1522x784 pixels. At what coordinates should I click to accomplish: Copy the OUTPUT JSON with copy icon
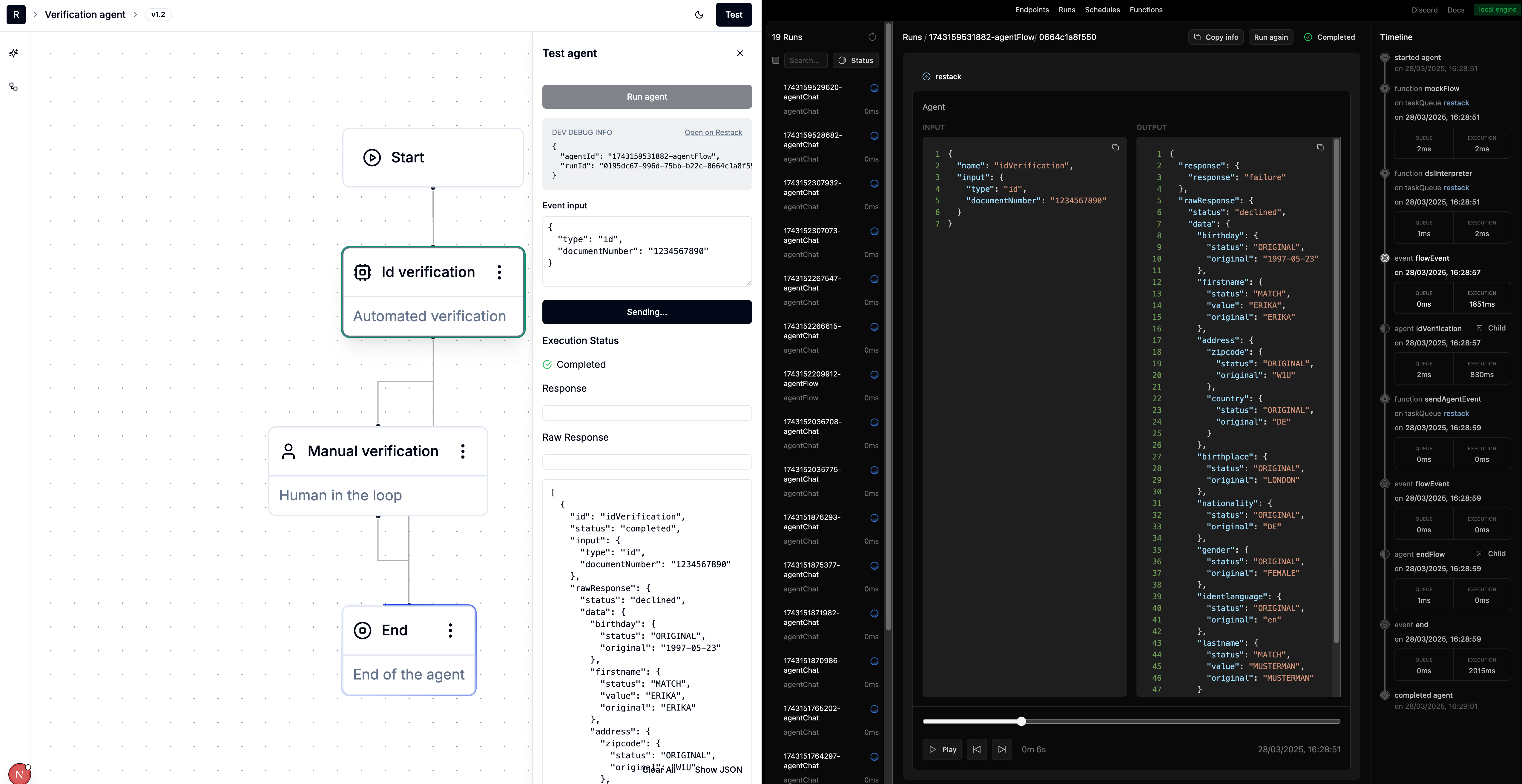coord(1320,147)
